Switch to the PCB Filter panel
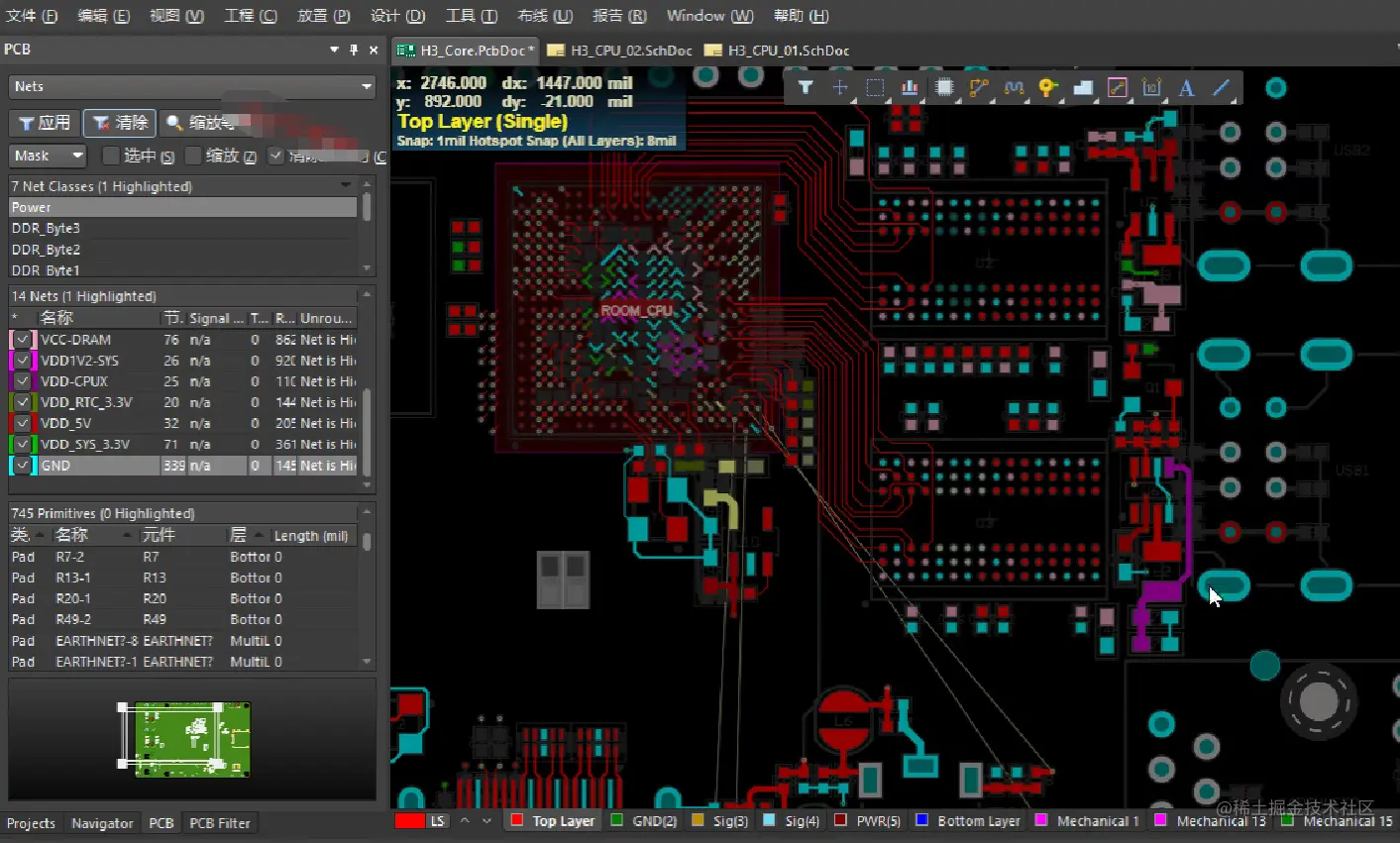The image size is (1400, 843). click(220, 822)
